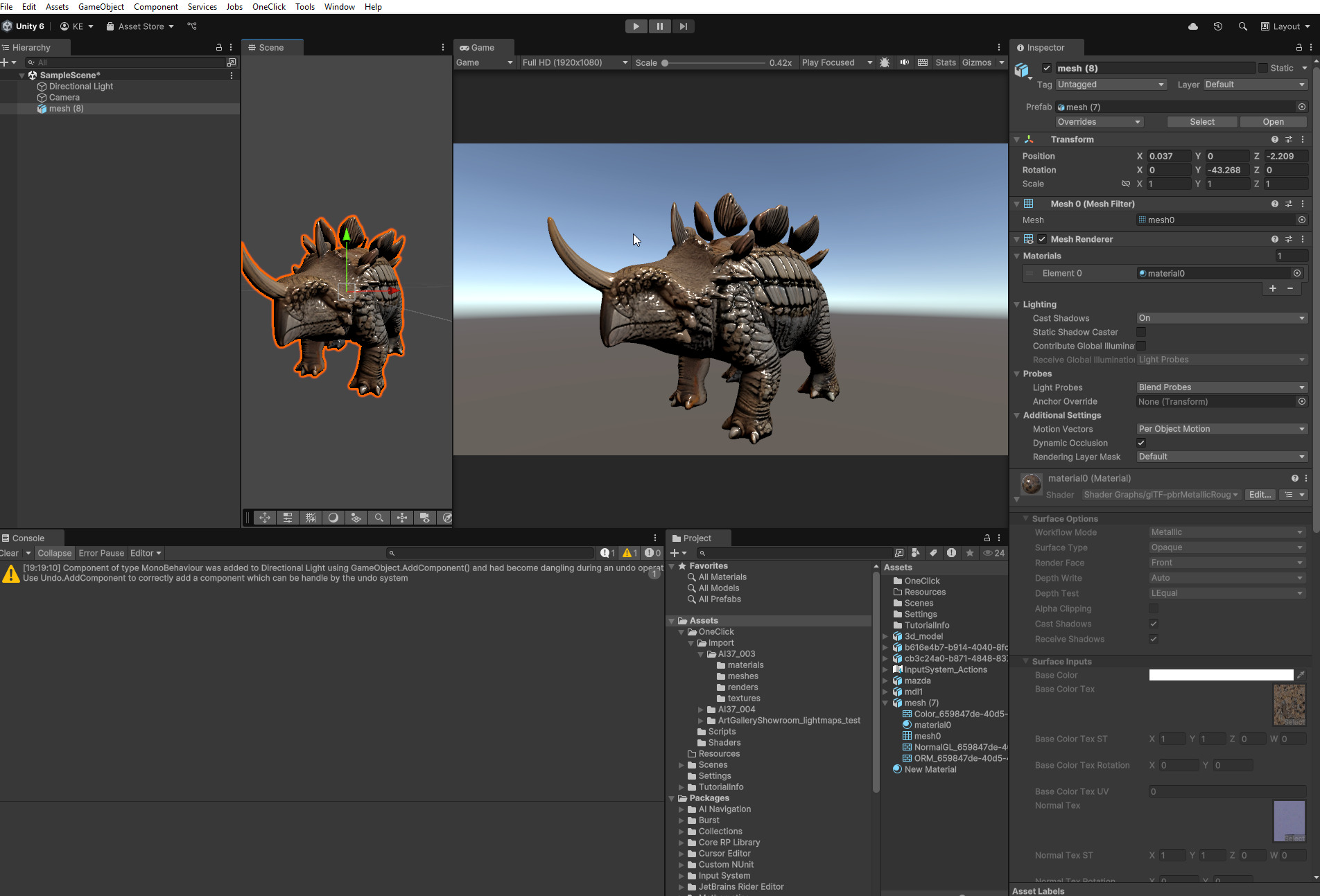Enable the Static Shadow Caster checkbox

1141,332
